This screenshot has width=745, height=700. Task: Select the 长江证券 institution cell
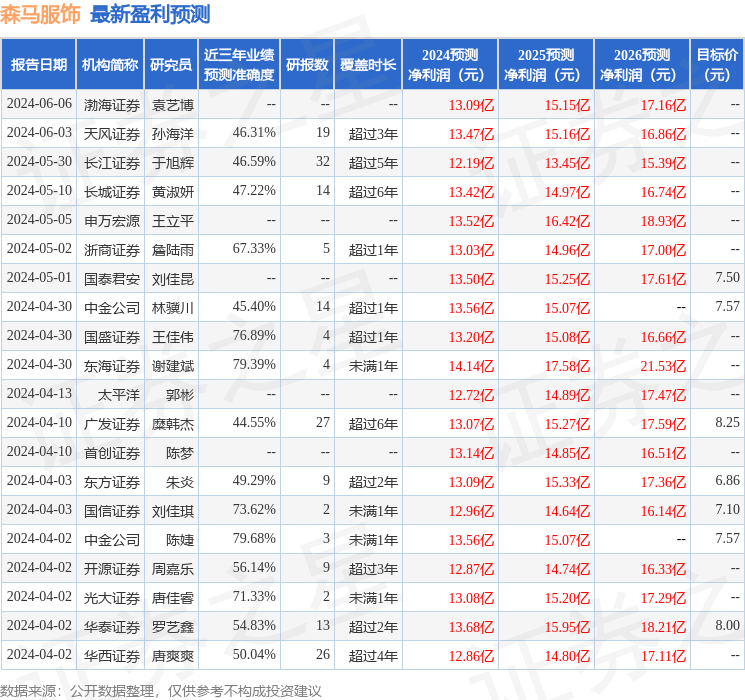(112, 163)
